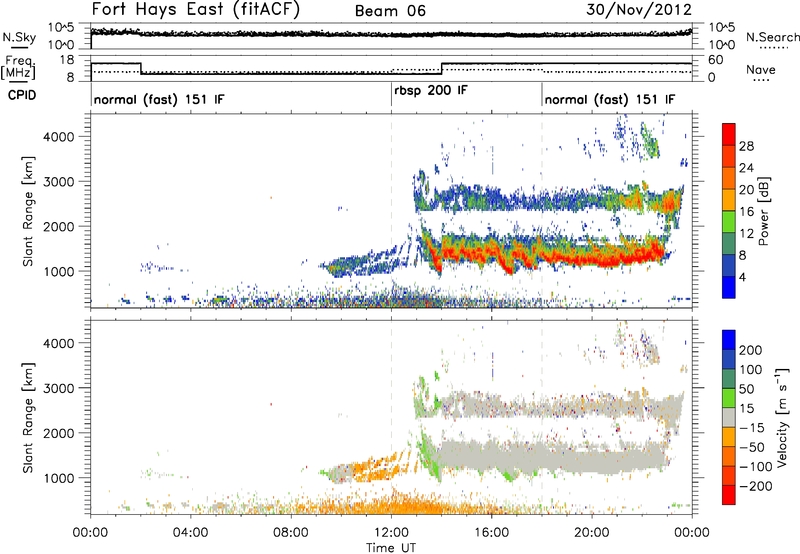Click 'Slant Range [km]' label of power panel

click(x=28, y=212)
